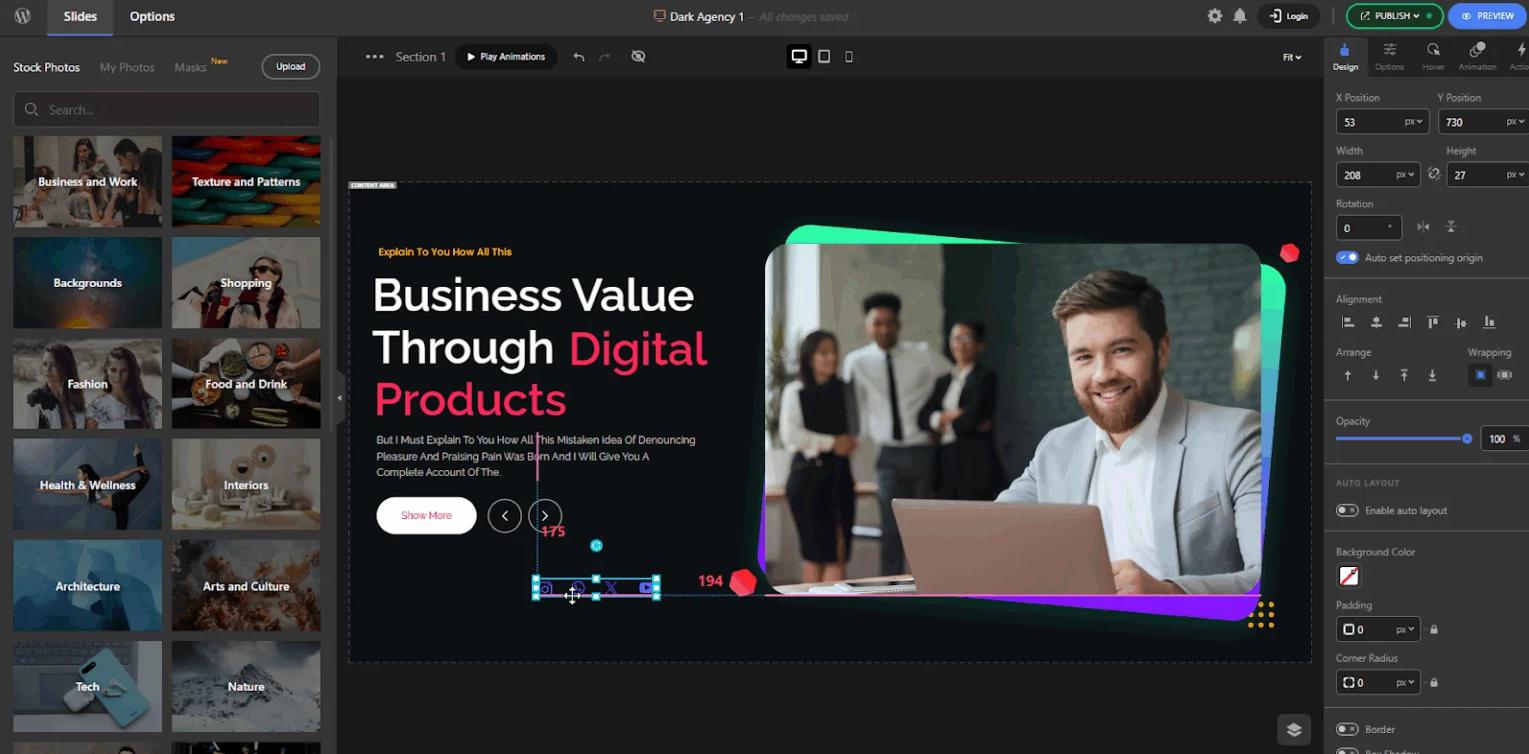Click the Play Animations button
Viewport: 1529px width, 754px height.
tap(506, 57)
